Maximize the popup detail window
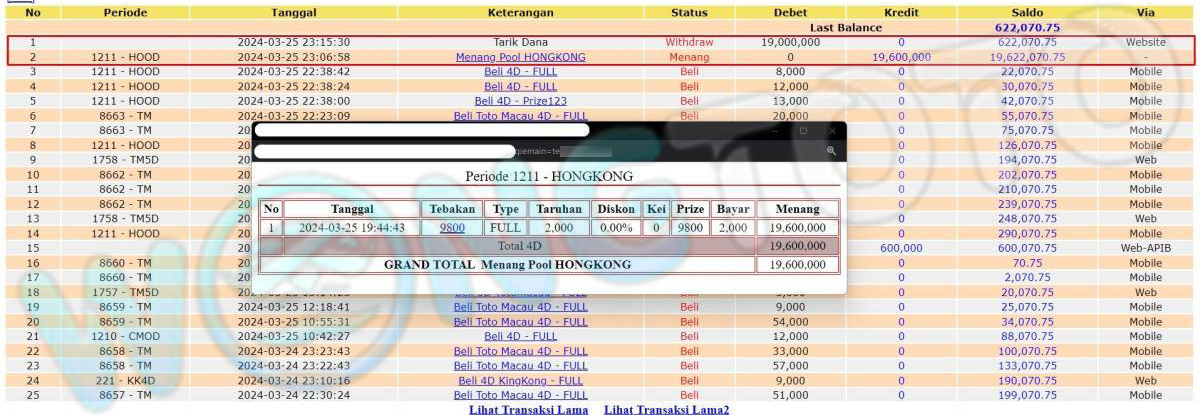 pos(803,131)
